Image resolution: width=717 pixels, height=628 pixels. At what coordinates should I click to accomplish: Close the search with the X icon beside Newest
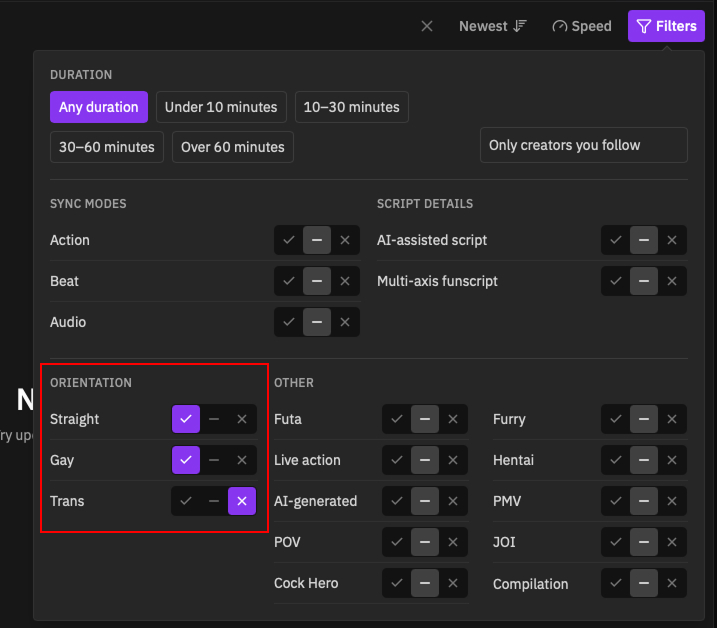click(x=427, y=26)
